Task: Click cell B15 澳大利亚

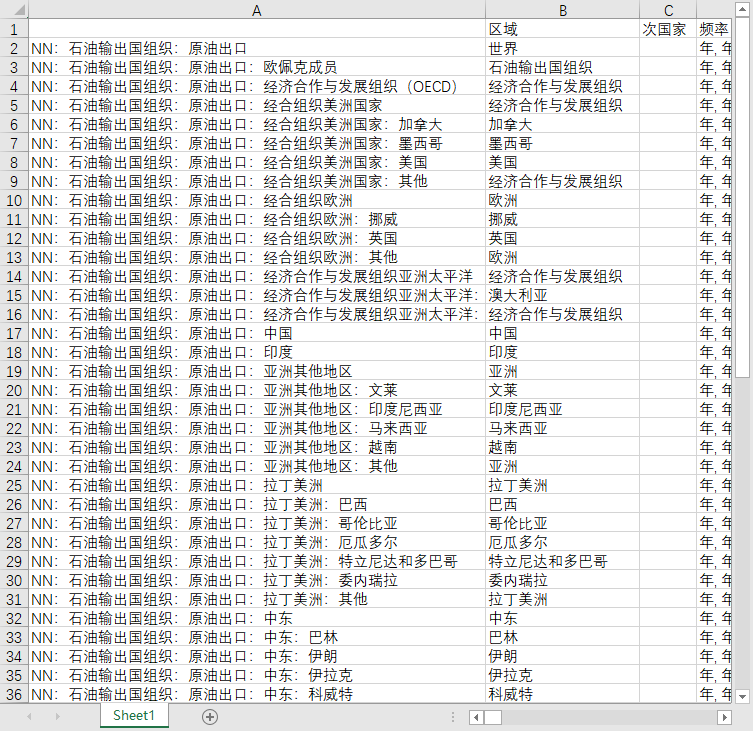Action: click(562, 295)
